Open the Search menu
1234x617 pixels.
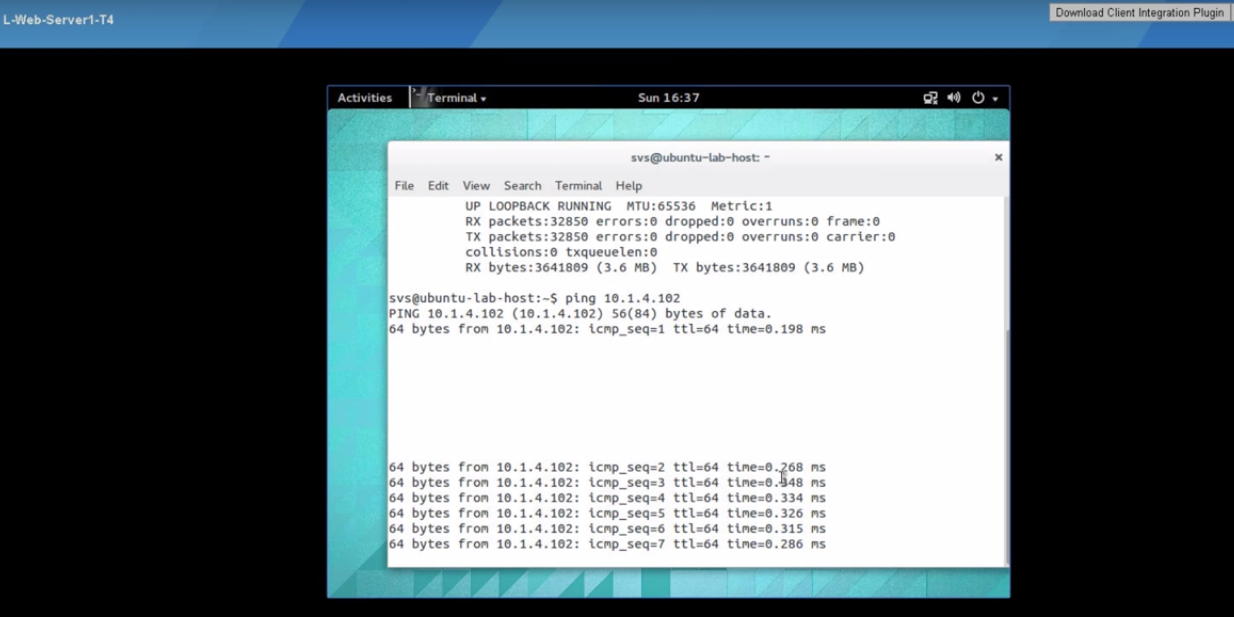[522, 186]
